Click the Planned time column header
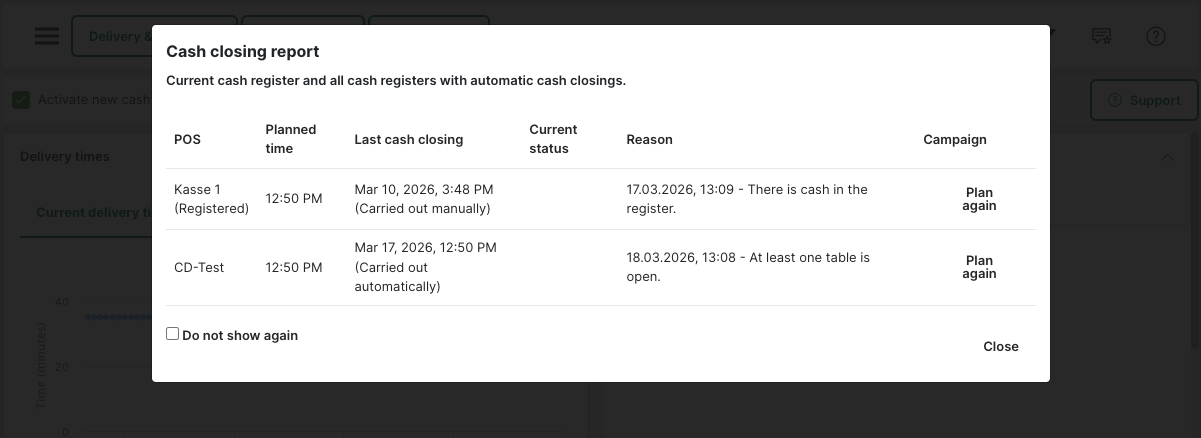Viewport: 1201px width, 438px height. (x=290, y=139)
